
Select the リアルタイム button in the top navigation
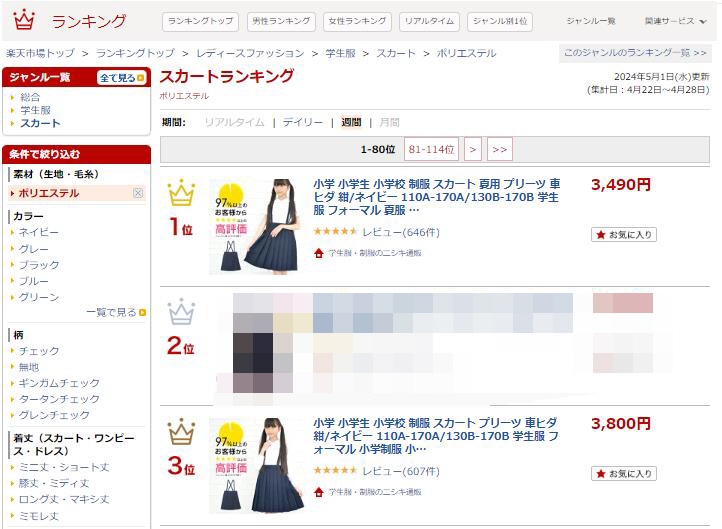click(429, 21)
